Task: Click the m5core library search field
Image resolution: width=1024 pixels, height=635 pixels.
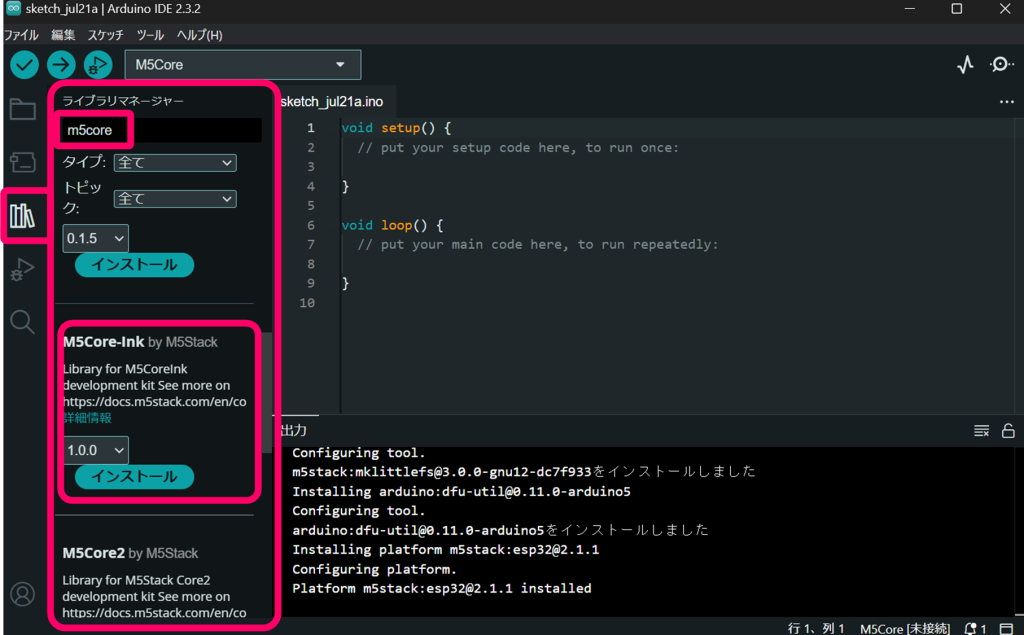Action: (x=162, y=130)
